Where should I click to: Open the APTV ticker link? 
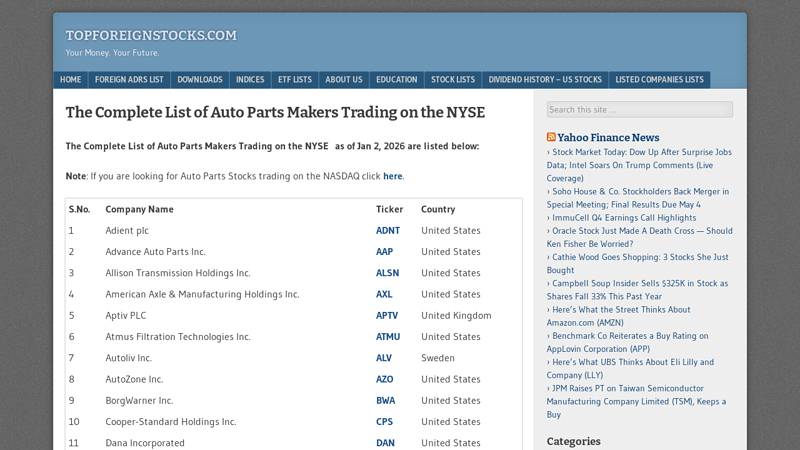pos(387,316)
